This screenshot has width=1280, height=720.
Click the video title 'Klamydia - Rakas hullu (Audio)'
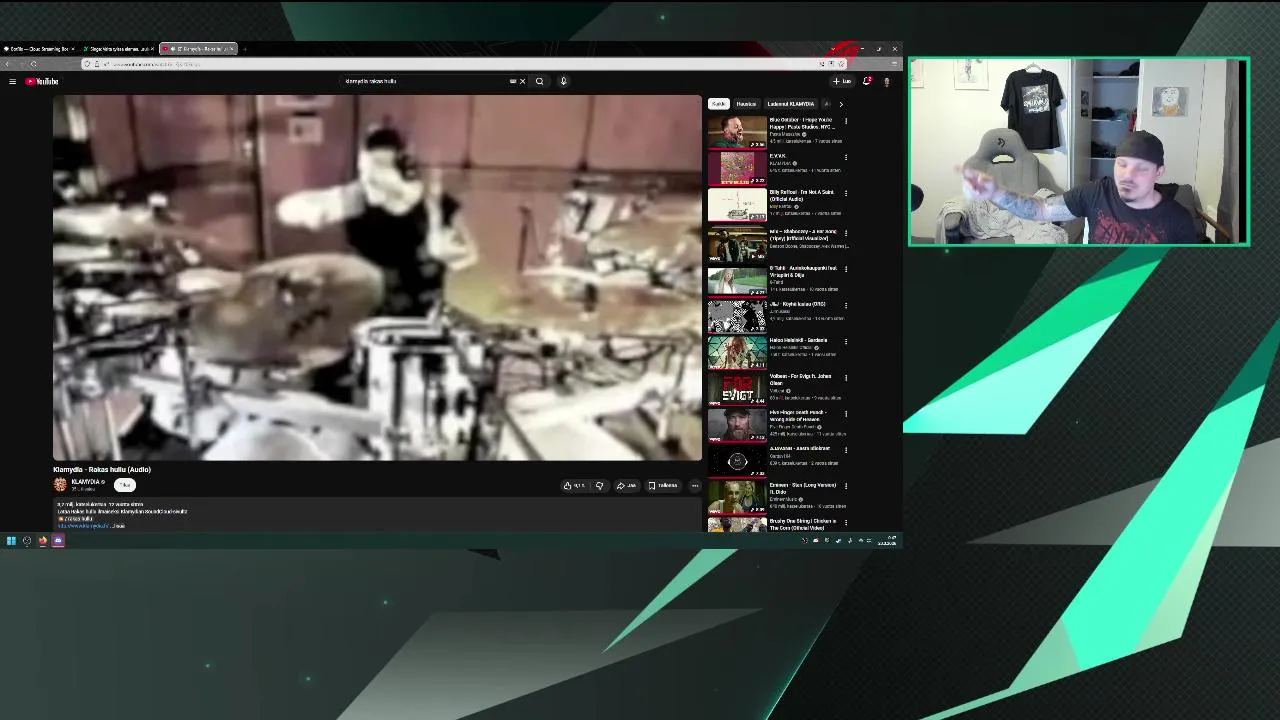click(102, 469)
